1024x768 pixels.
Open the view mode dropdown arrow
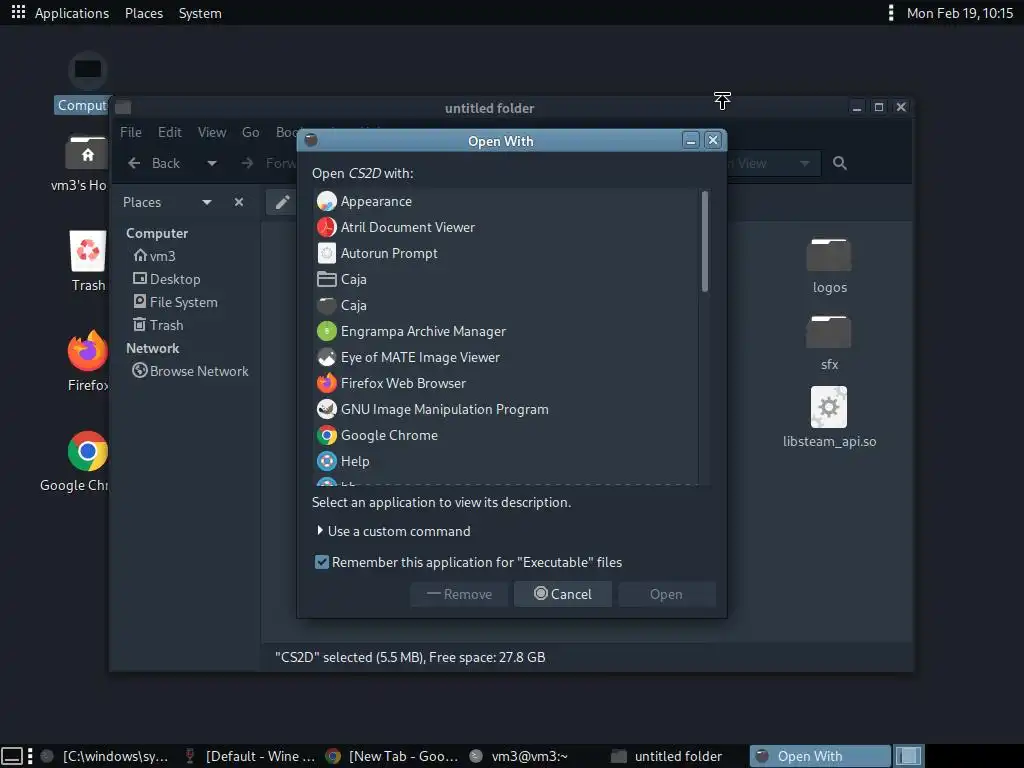tap(805, 163)
